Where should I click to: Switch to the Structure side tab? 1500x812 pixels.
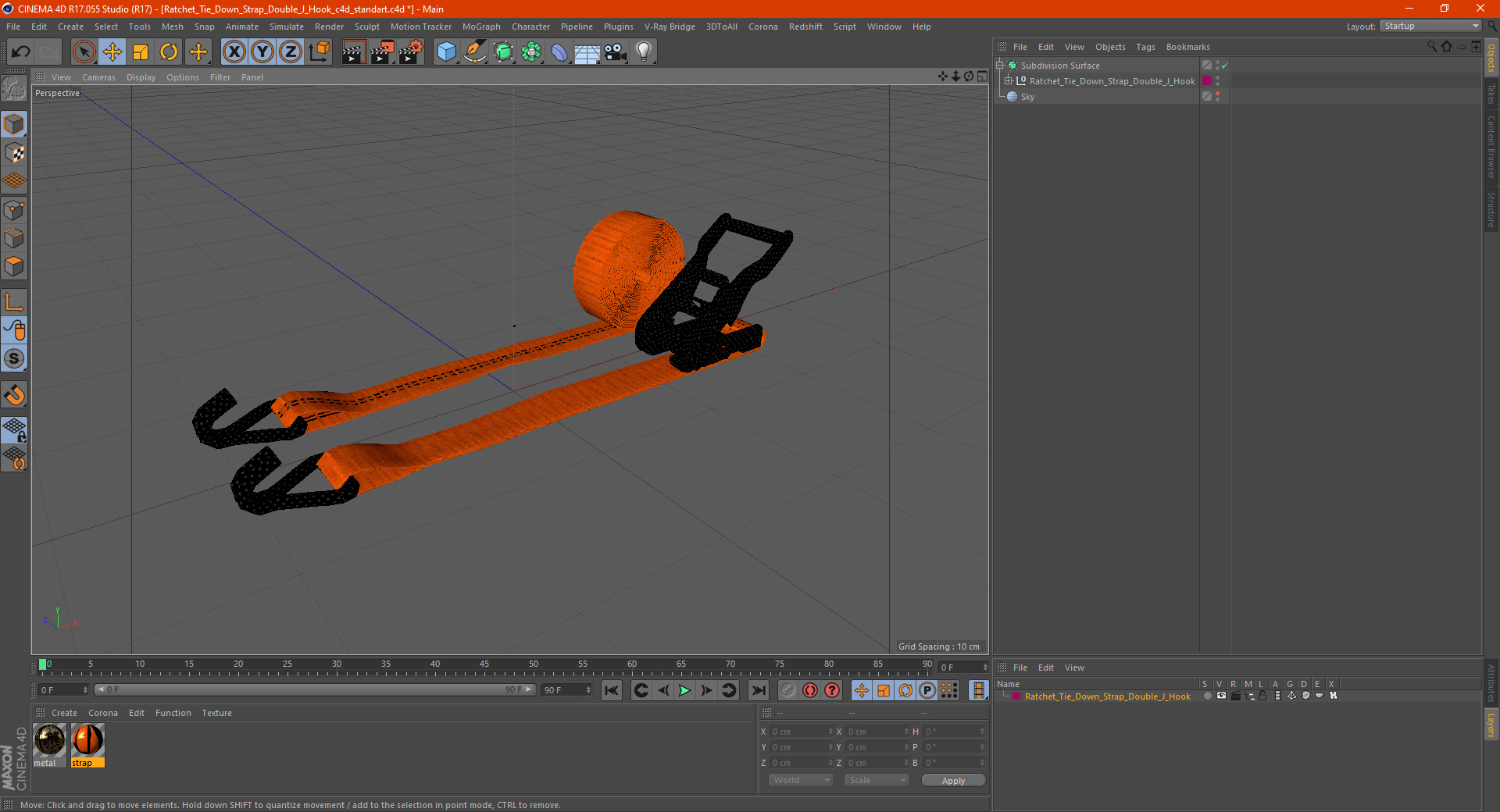click(1491, 209)
